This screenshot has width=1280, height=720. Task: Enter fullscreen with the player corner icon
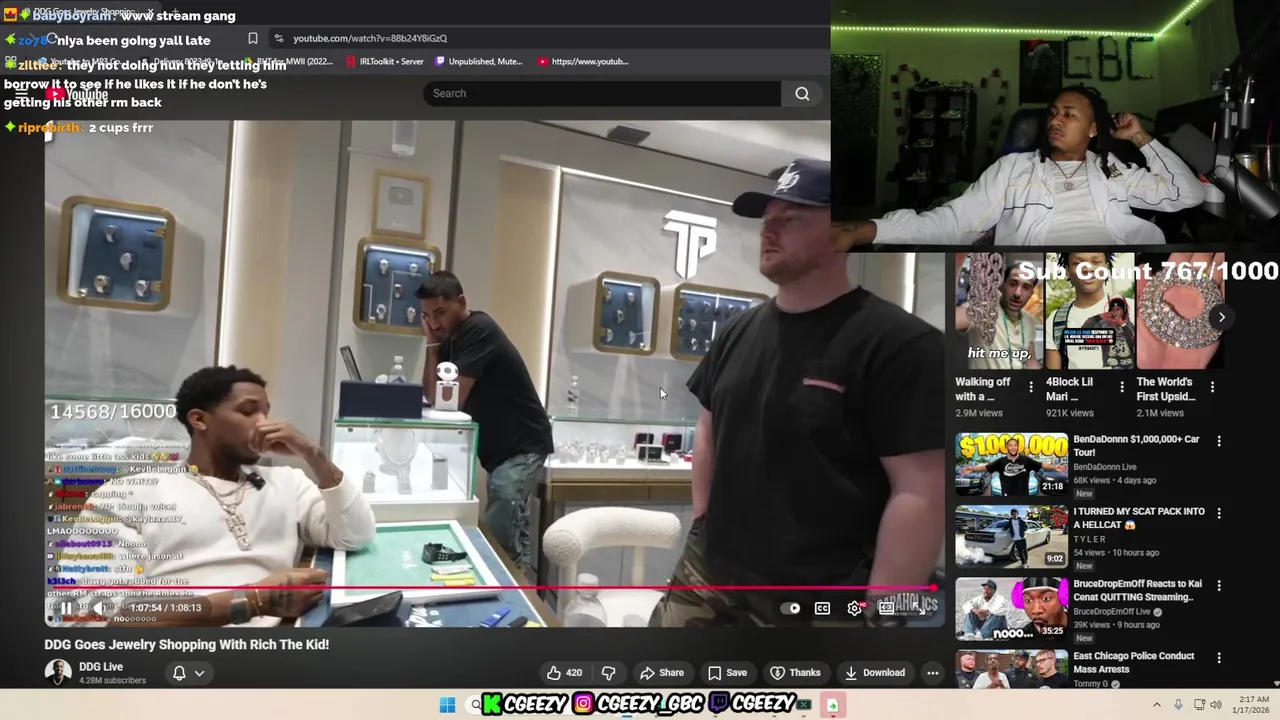click(921, 608)
